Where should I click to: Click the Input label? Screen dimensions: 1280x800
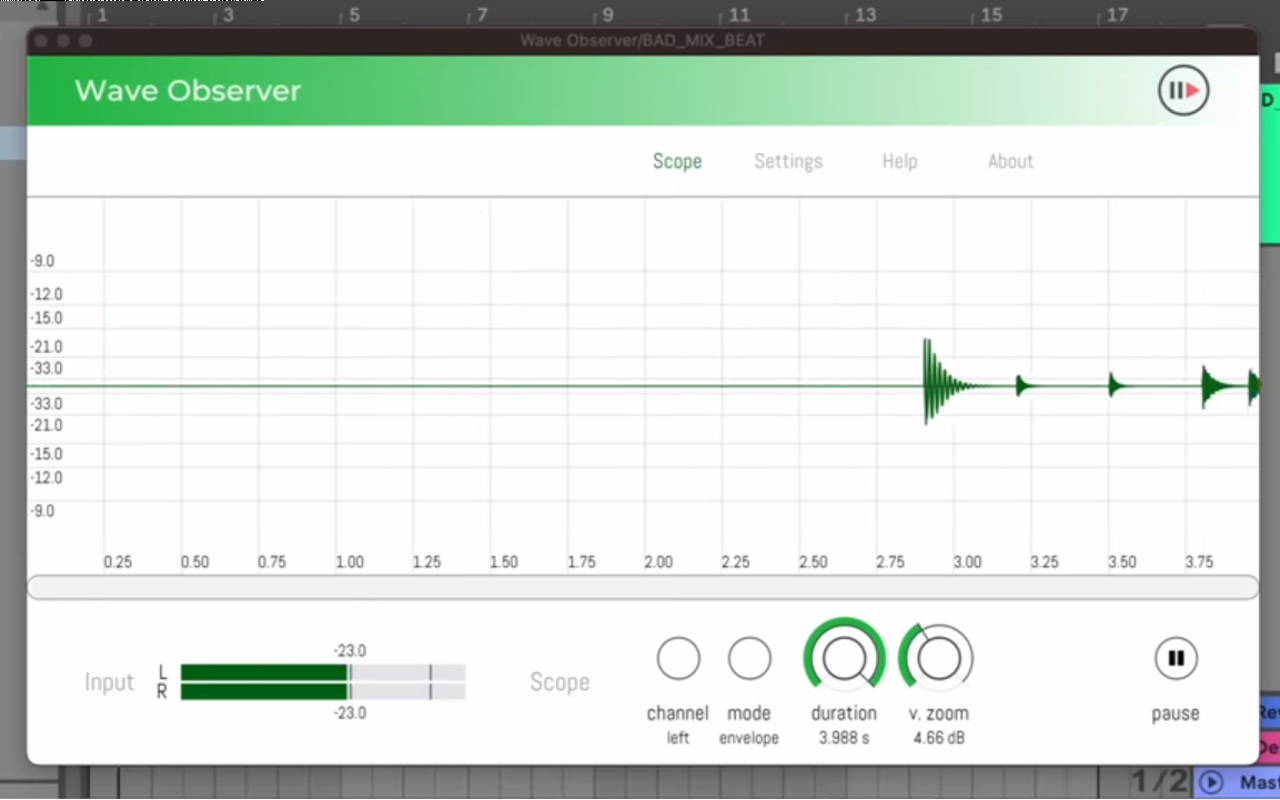(x=109, y=682)
